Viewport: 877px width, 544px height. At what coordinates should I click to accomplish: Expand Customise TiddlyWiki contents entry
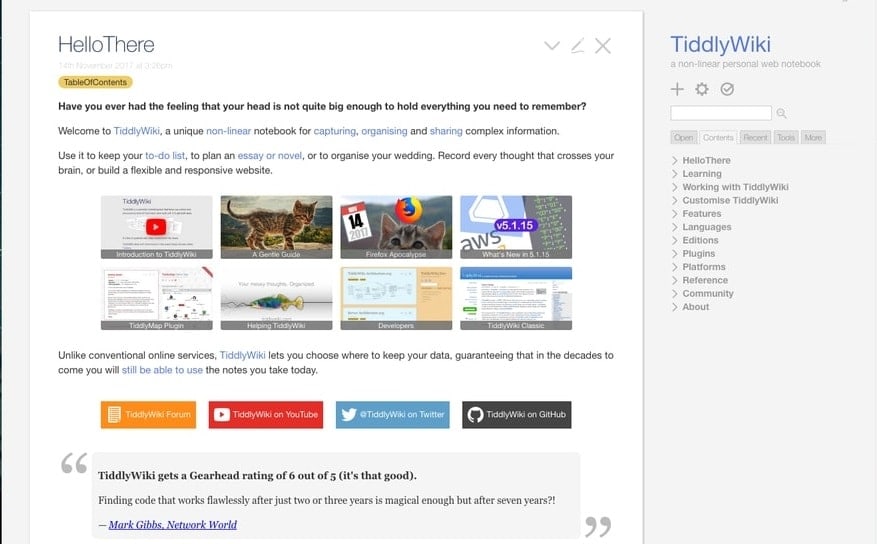point(675,200)
